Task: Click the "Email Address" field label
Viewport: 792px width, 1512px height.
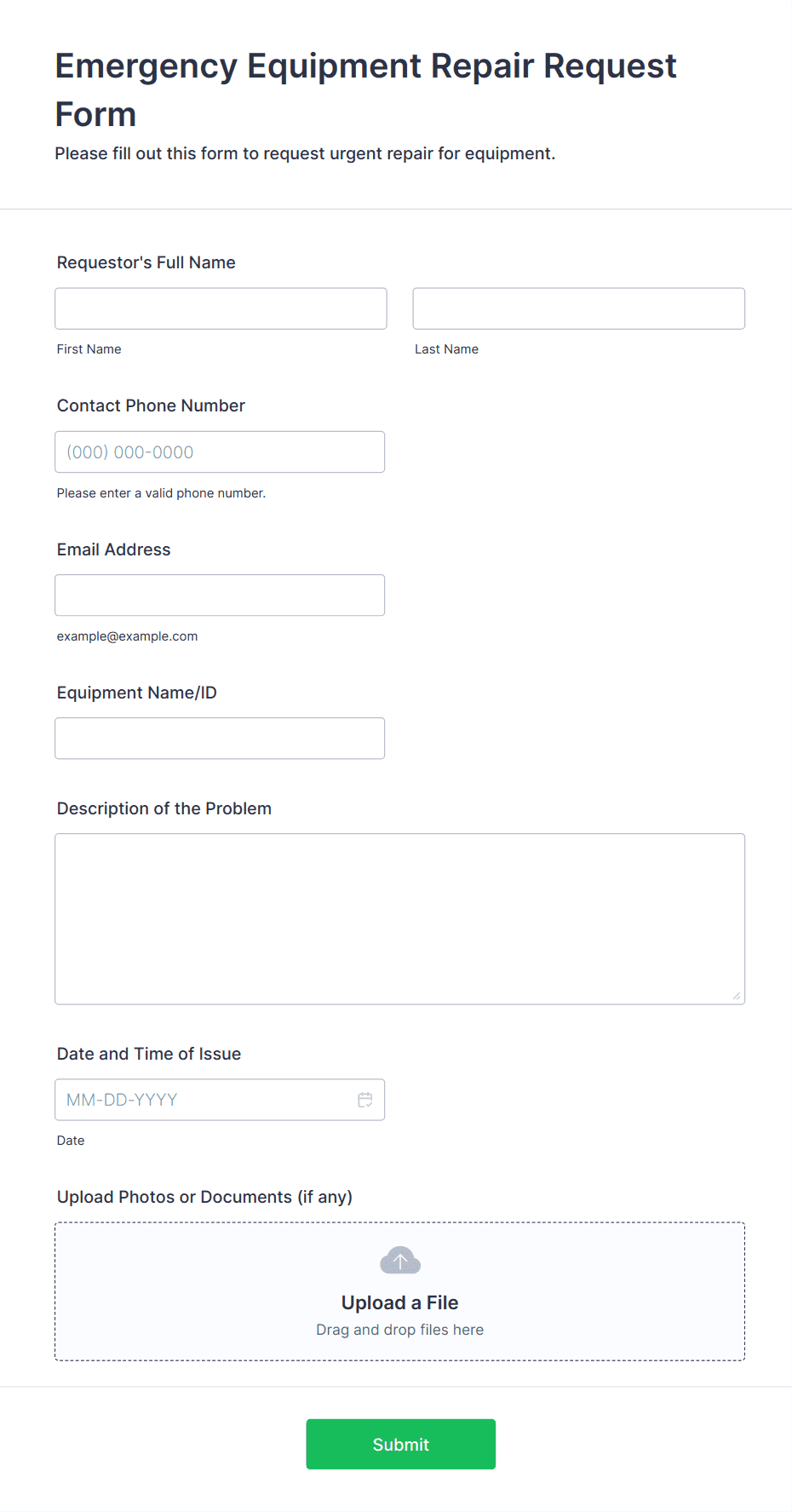Action: 114,549
